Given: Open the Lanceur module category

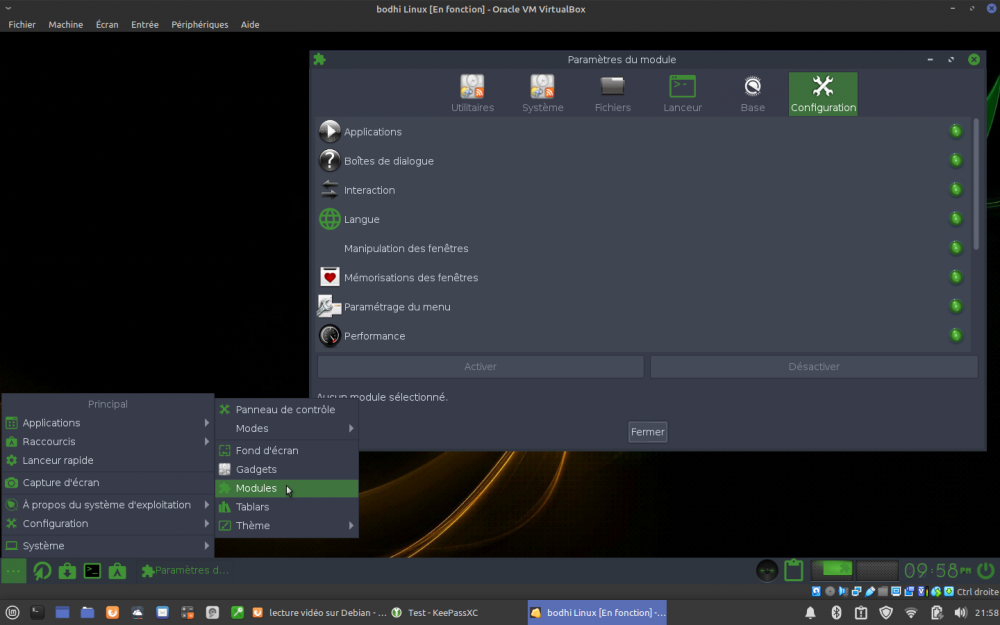Looking at the screenshot, I should 682,93.
